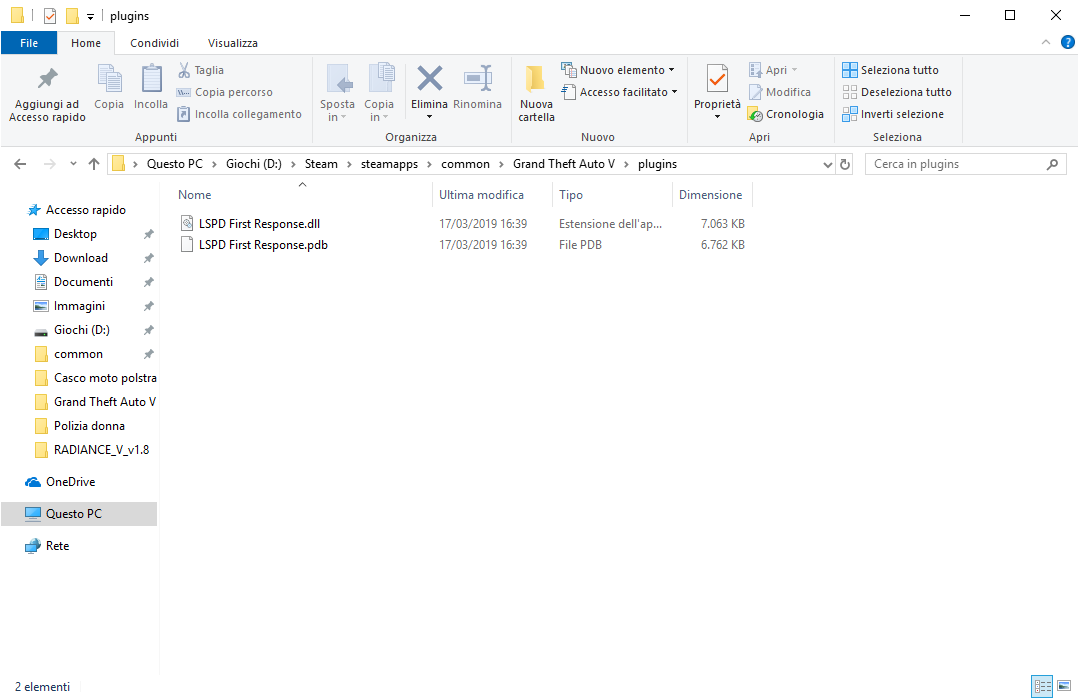Pin folder with Aggiungi ad Accesso rapido
Screen dimensions: 1078x698
pyautogui.click(x=47, y=94)
